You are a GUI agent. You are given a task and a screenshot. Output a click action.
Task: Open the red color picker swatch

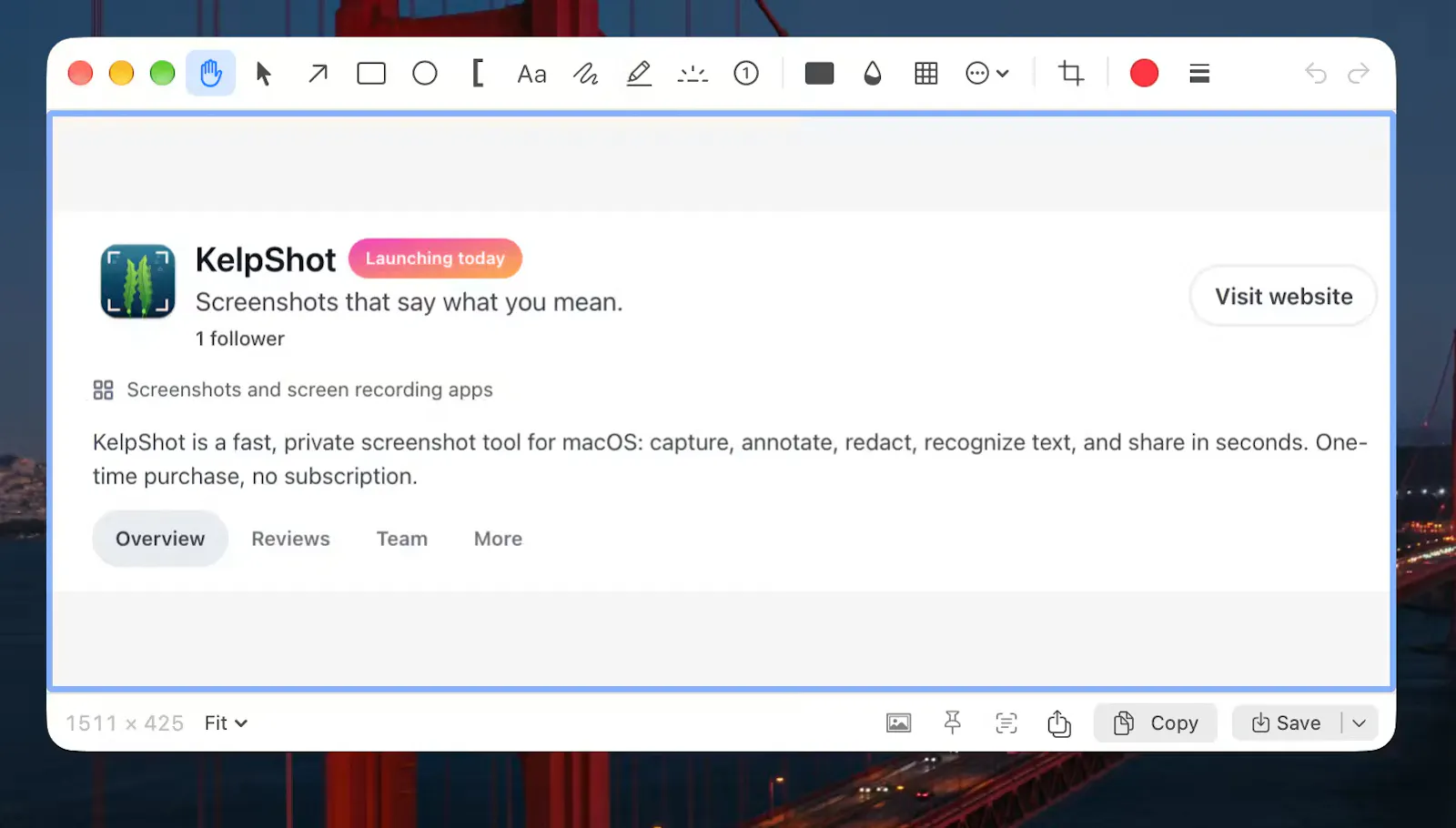1144,73
